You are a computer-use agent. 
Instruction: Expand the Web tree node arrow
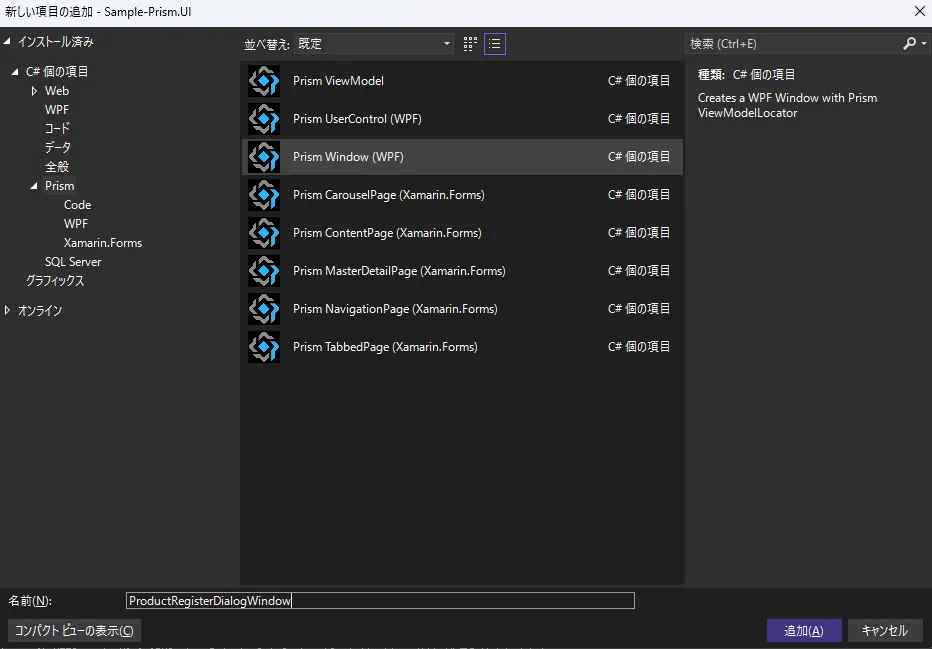[x=34, y=91]
